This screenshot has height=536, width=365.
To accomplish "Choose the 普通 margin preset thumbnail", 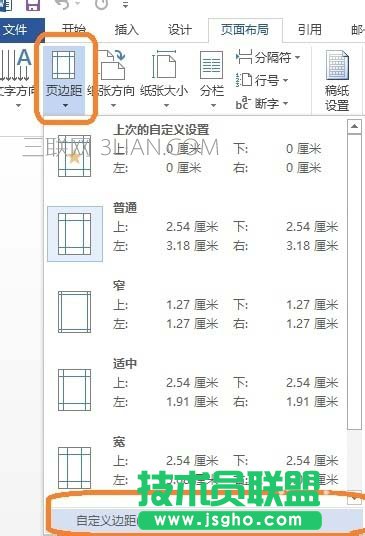I will pos(75,234).
